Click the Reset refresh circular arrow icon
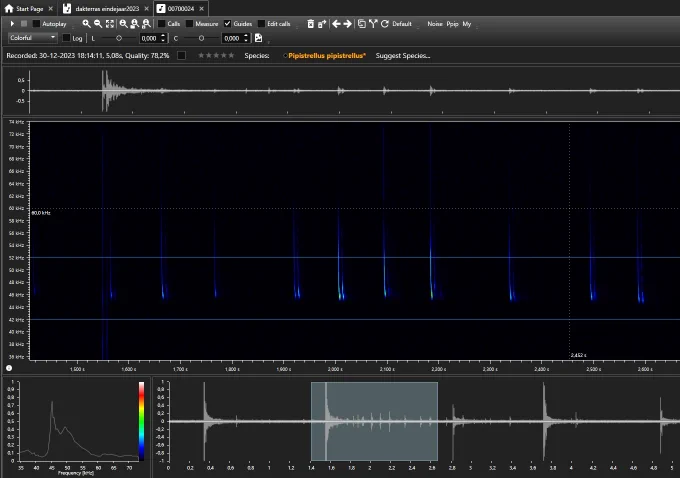This screenshot has width=680, height=478. [x=384, y=23]
